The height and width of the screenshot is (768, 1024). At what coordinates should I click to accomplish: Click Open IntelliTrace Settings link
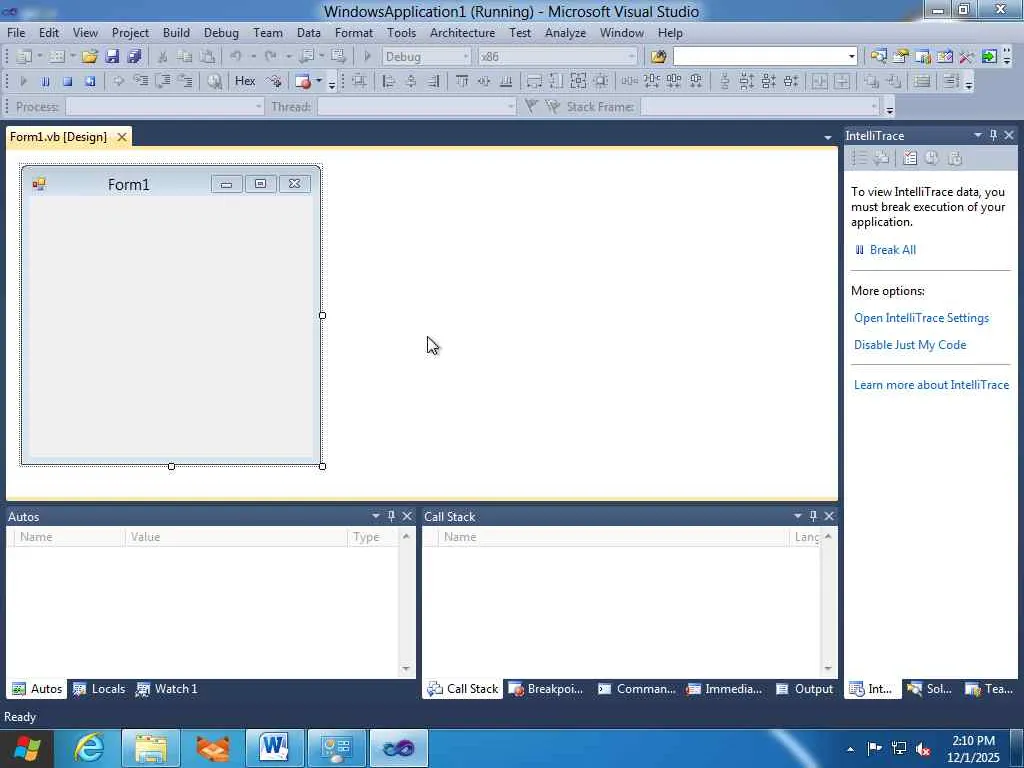tap(921, 318)
